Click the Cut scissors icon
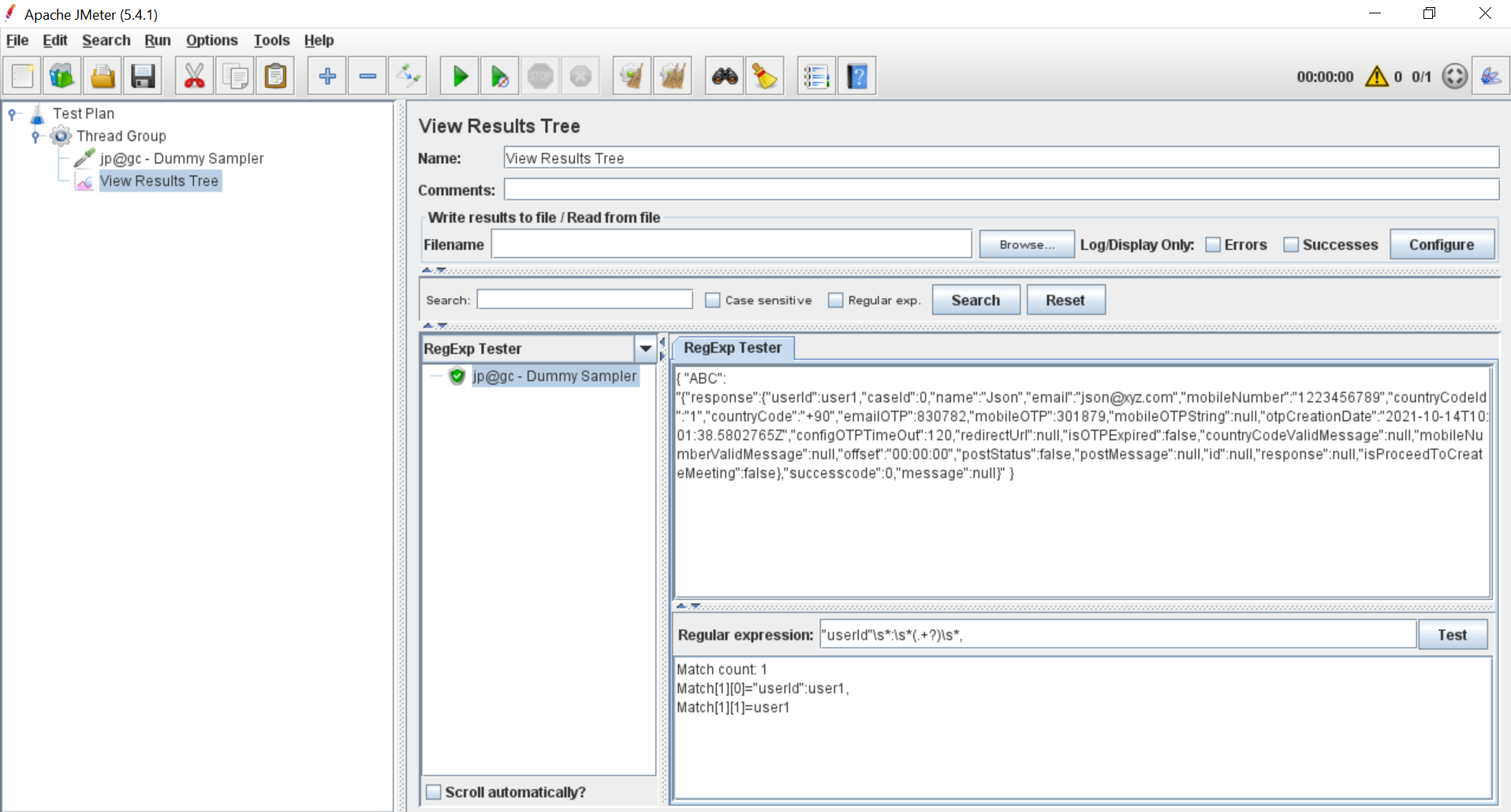Screen dimensions: 1511x812 [x=194, y=76]
